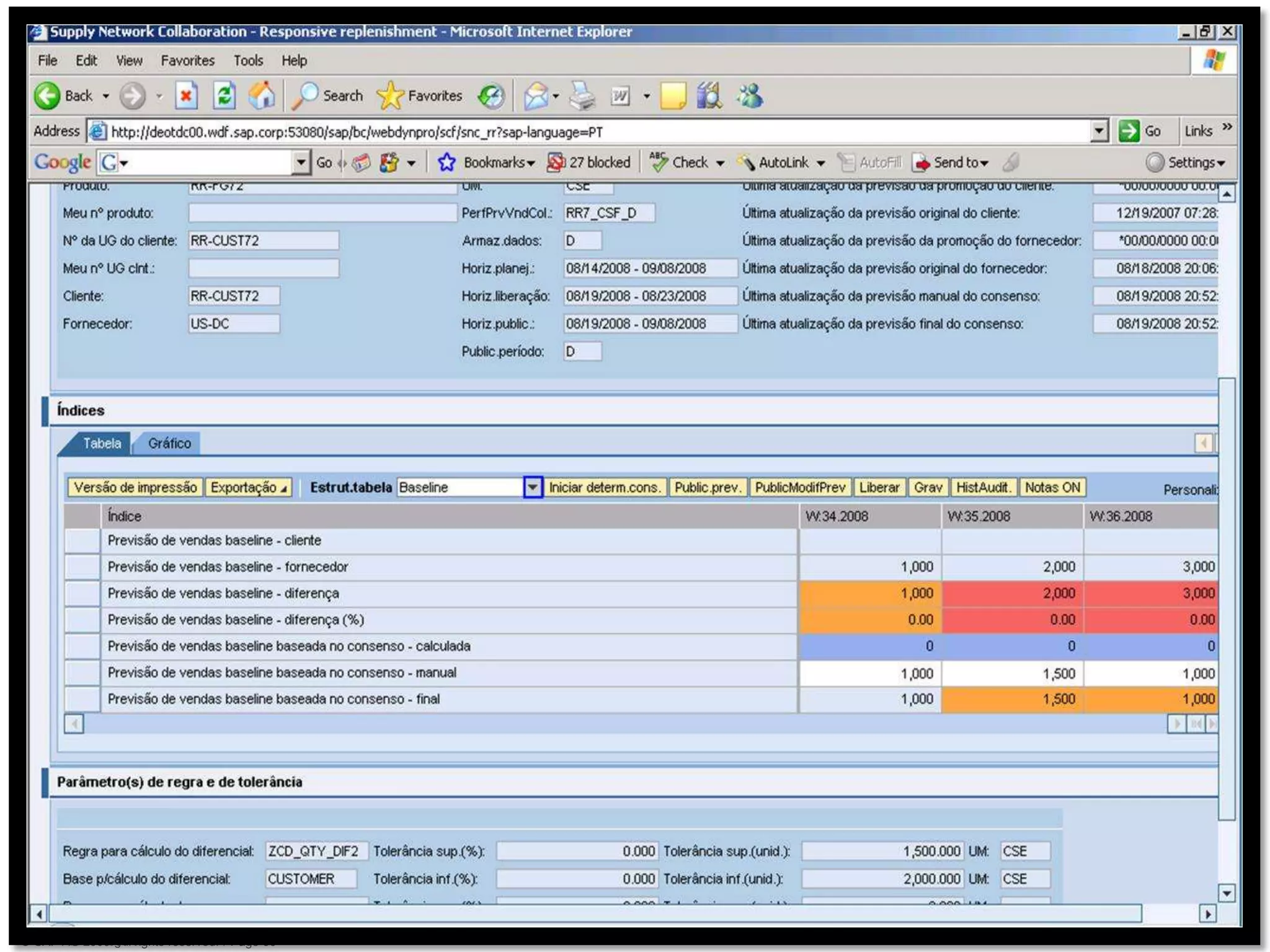Click the Liberar button

879,488
